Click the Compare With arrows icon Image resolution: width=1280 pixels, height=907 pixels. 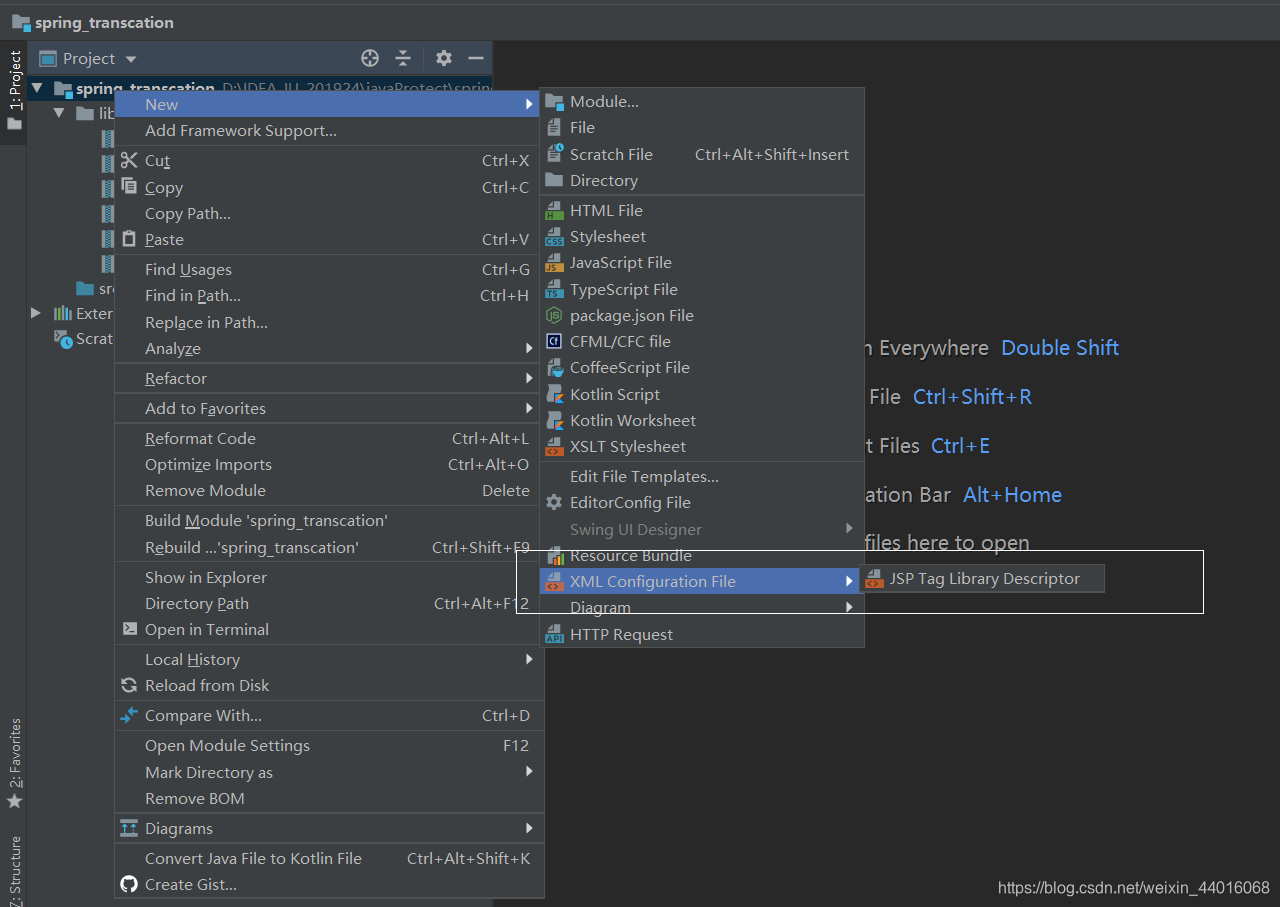(x=129, y=715)
